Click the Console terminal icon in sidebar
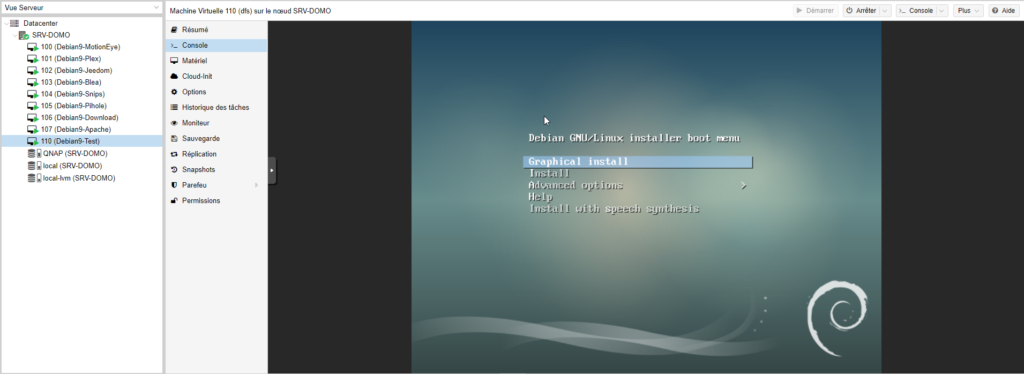The image size is (1024, 374). point(174,46)
